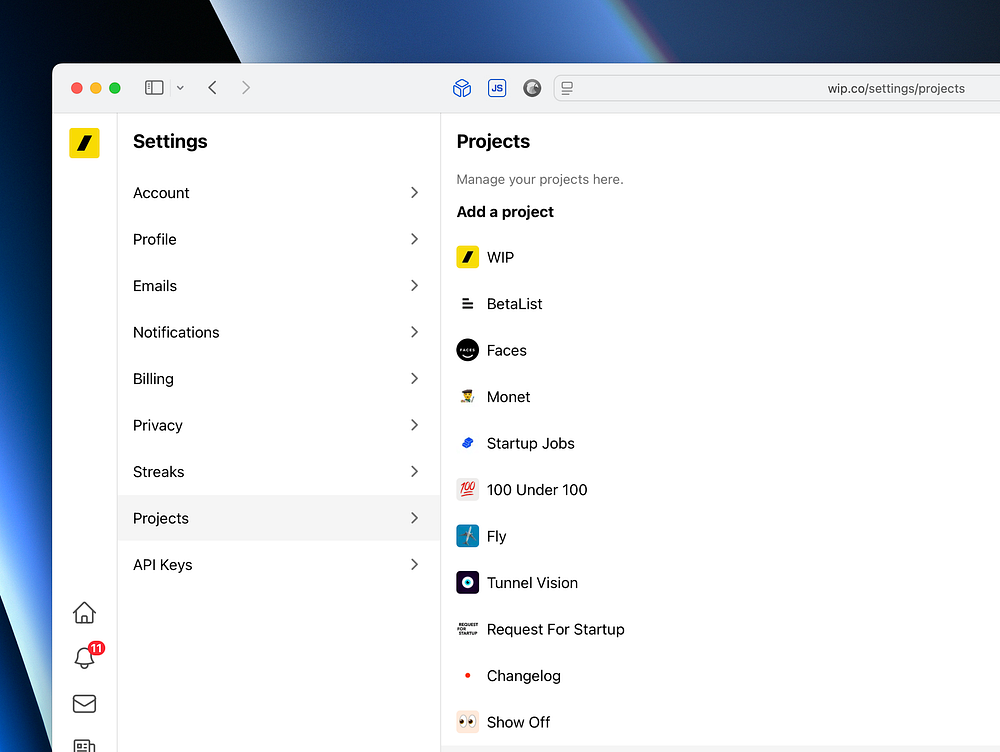Screen dimensions: 1000x752
Task: Click the black Faces smiley icon
Action: coord(467,350)
